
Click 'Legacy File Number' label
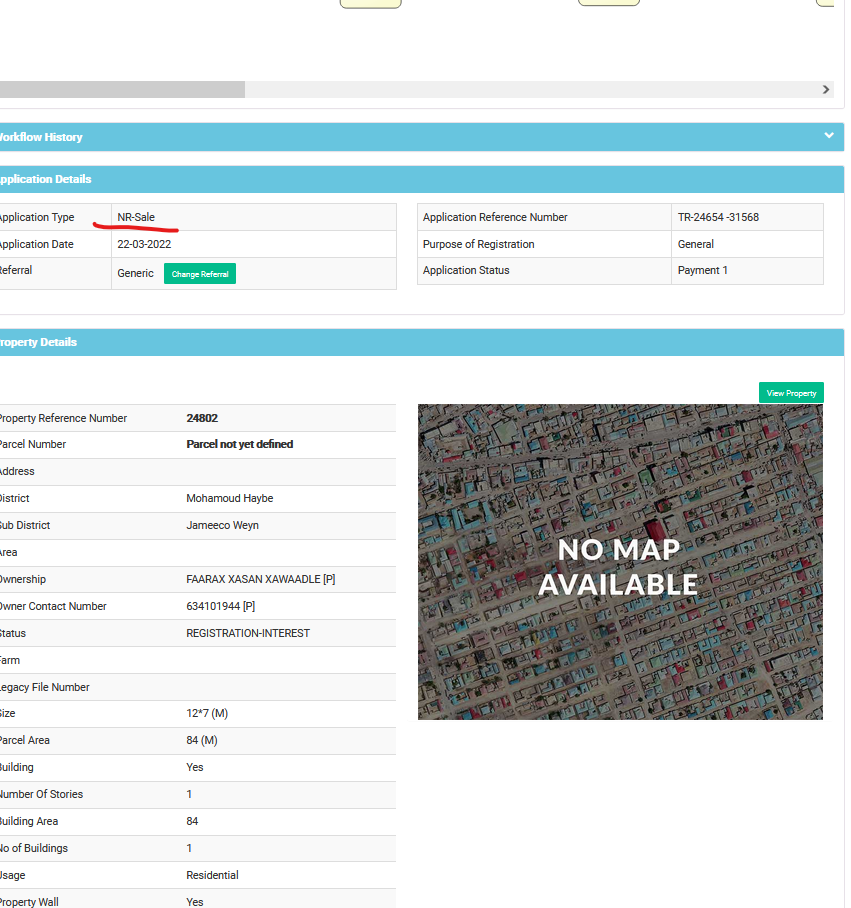point(44,687)
